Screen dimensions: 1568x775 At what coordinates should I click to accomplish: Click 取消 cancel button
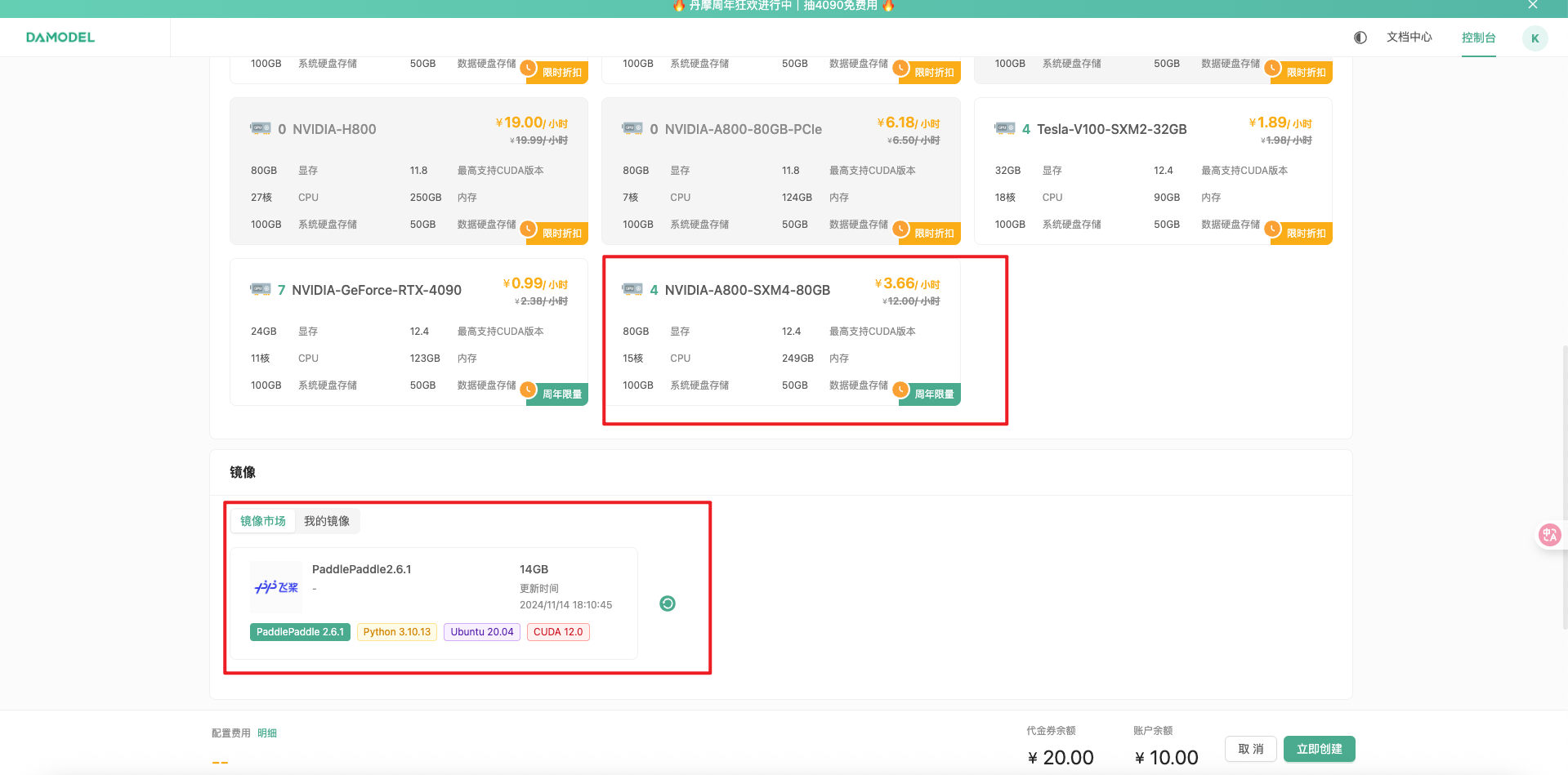(x=1251, y=749)
